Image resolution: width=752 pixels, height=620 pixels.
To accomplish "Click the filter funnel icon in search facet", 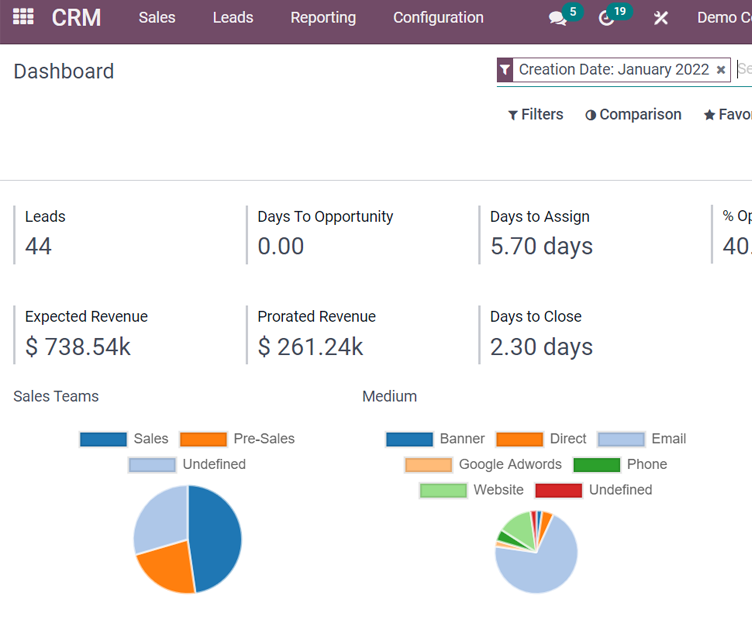I will [505, 70].
